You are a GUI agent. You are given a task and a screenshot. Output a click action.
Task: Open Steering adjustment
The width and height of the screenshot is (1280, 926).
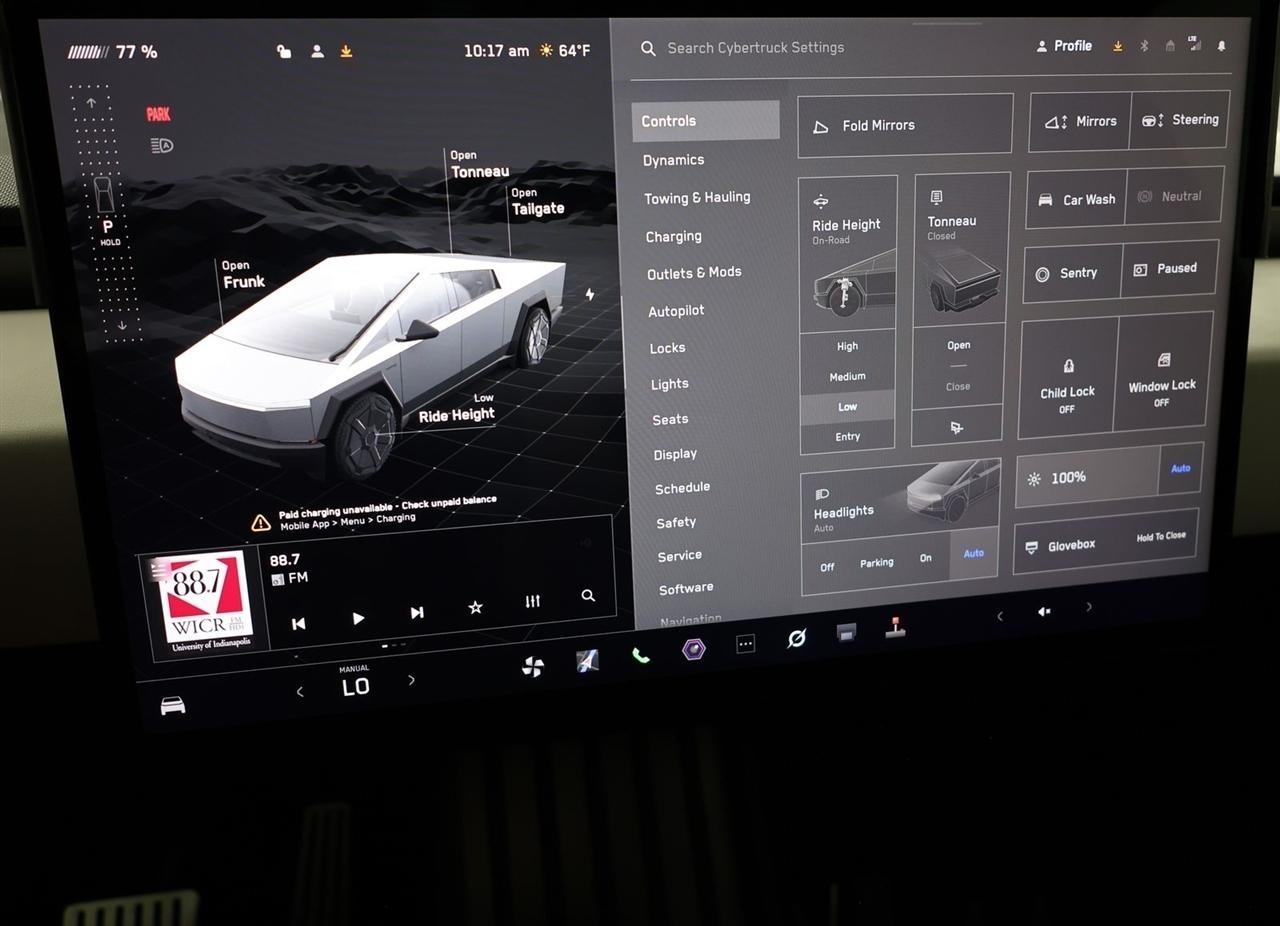pos(1180,120)
